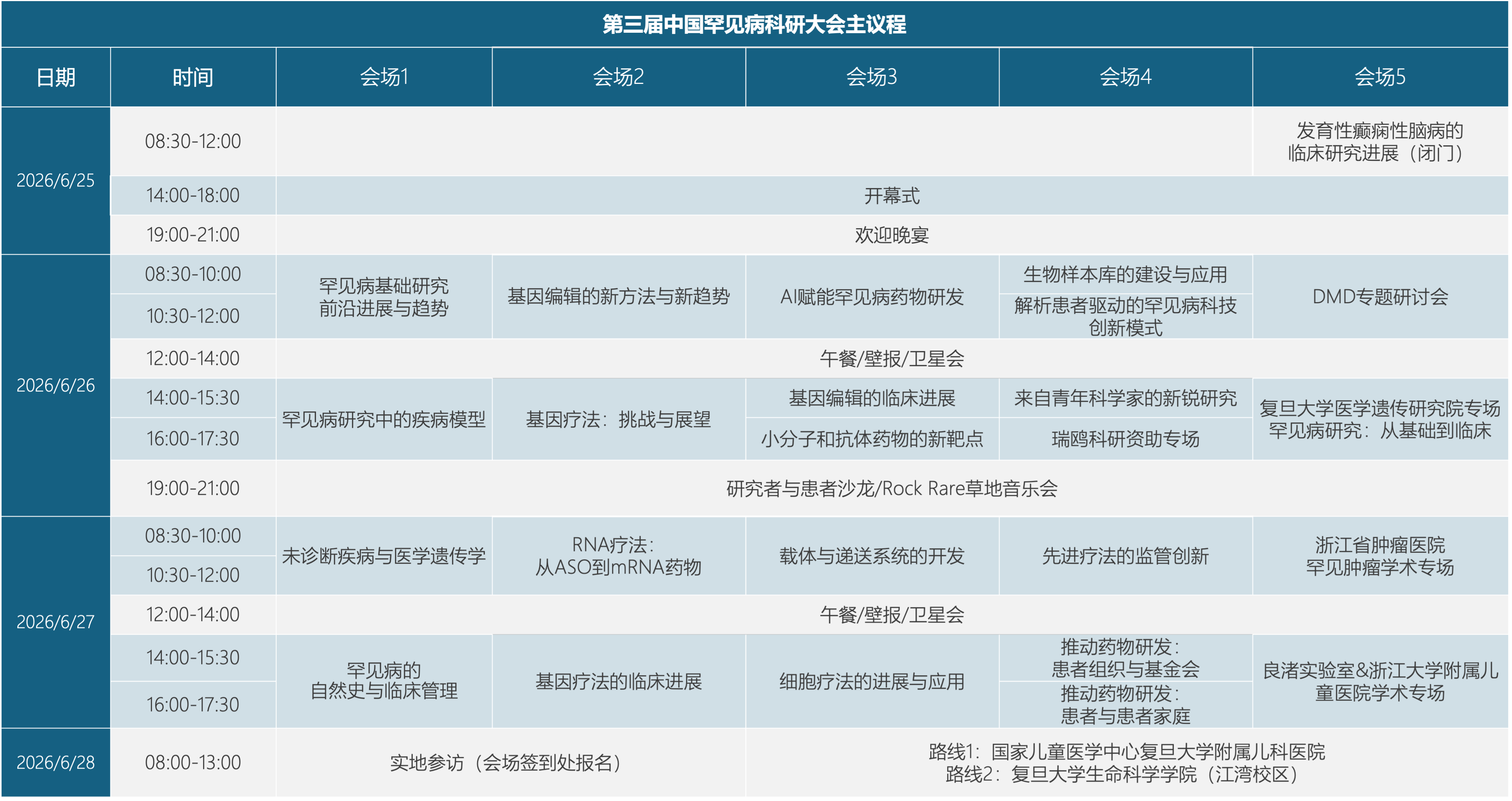Select the 未诊断疾病与医学遗传学 session
The image size is (1512, 801).
[x=384, y=556]
